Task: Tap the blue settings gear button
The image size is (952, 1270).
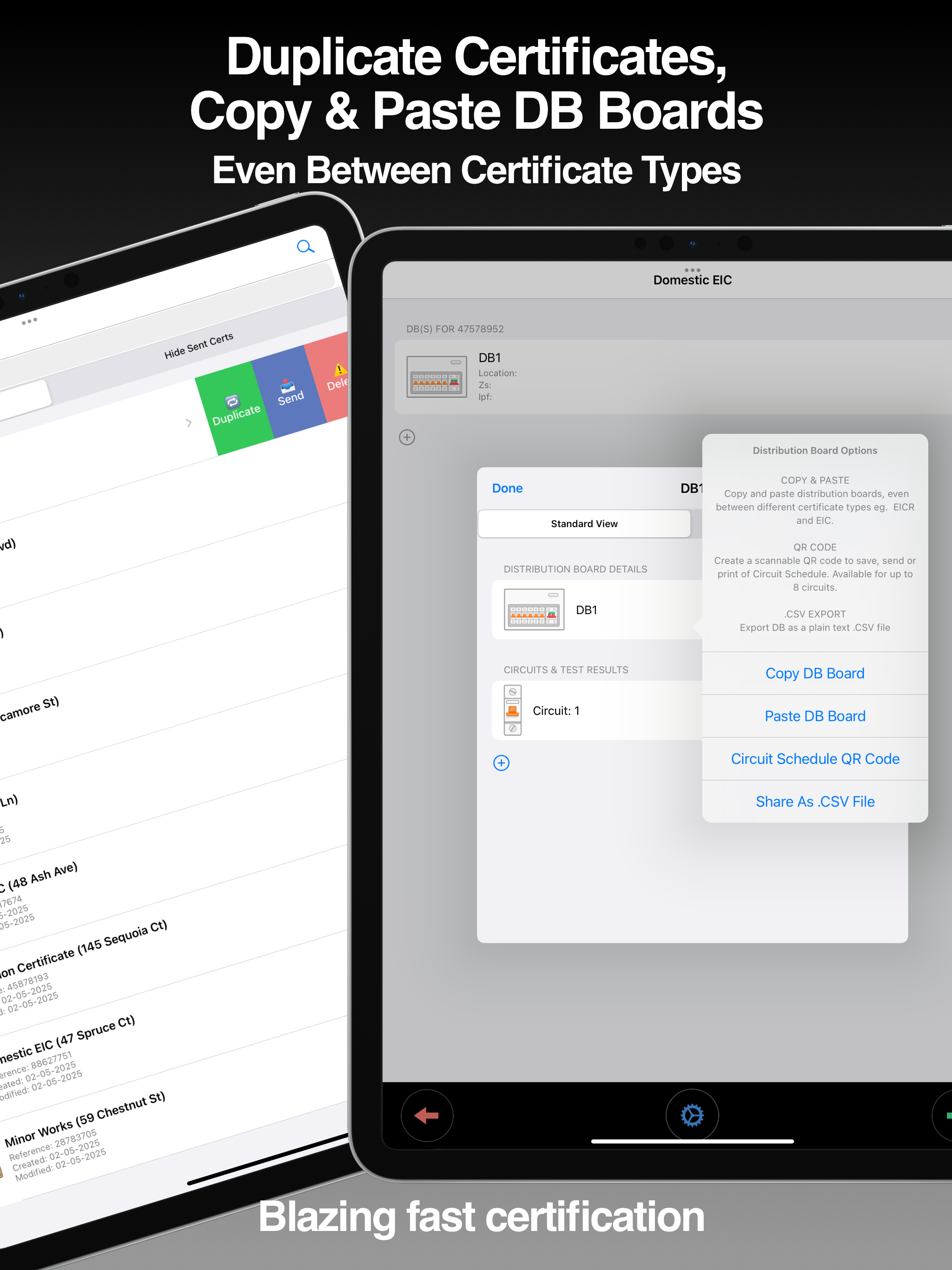Action: [x=692, y=1116]
